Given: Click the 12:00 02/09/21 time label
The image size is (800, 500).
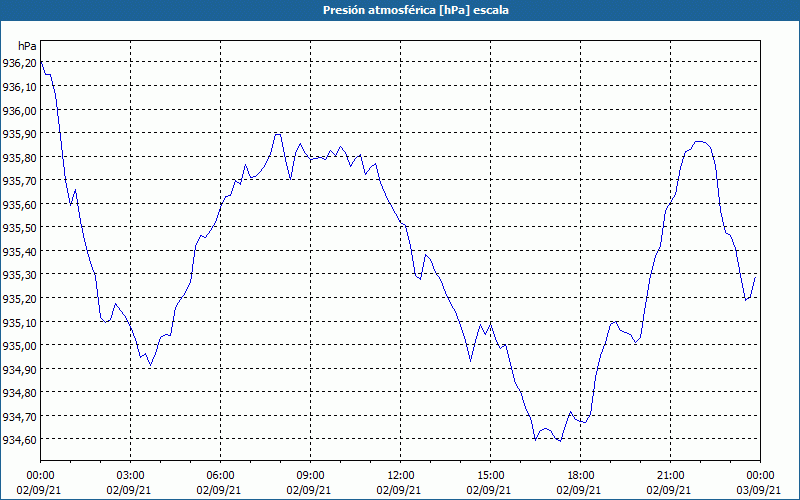Looking at the screenshot, I should pos(399,483).
